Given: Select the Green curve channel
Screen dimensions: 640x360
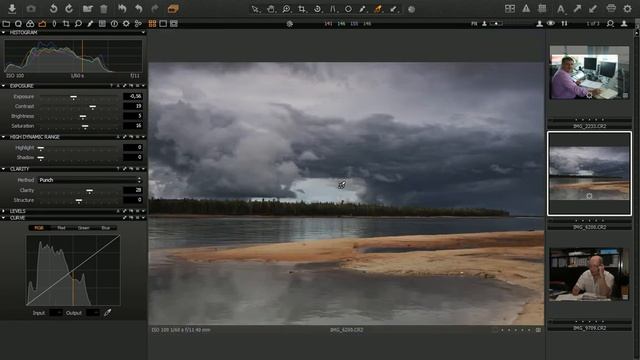Looking at the screenshot, I should pyautogui.click(x=83, y=228).
